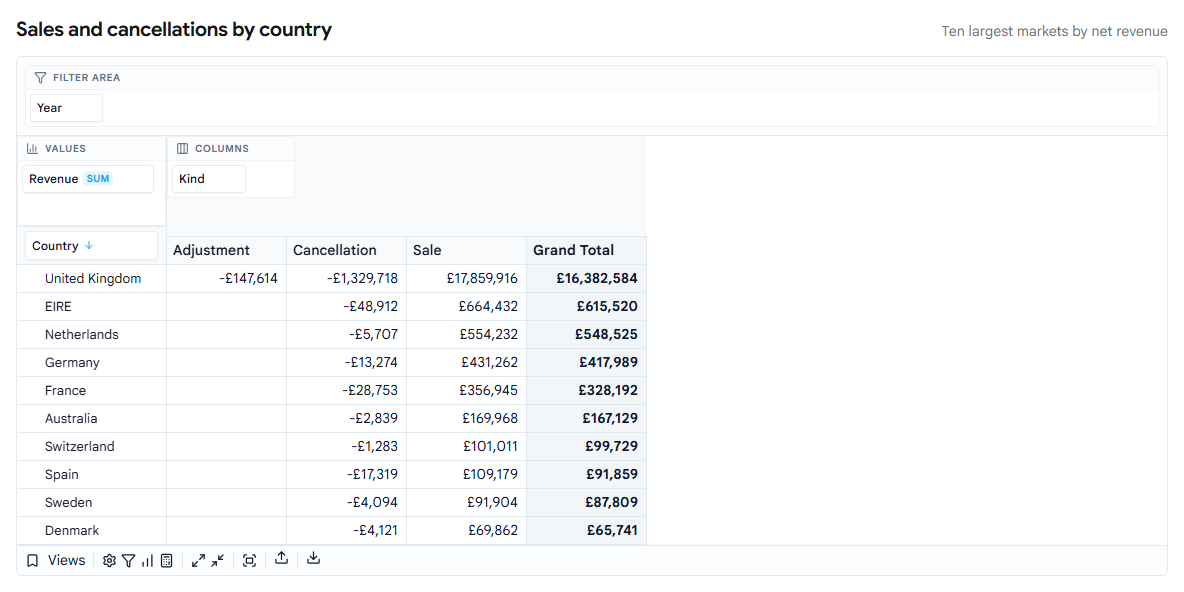This screenshot has width=1184, height=592.
Task: Click France cancellation value -£28,753
Action: coord(347,390)
